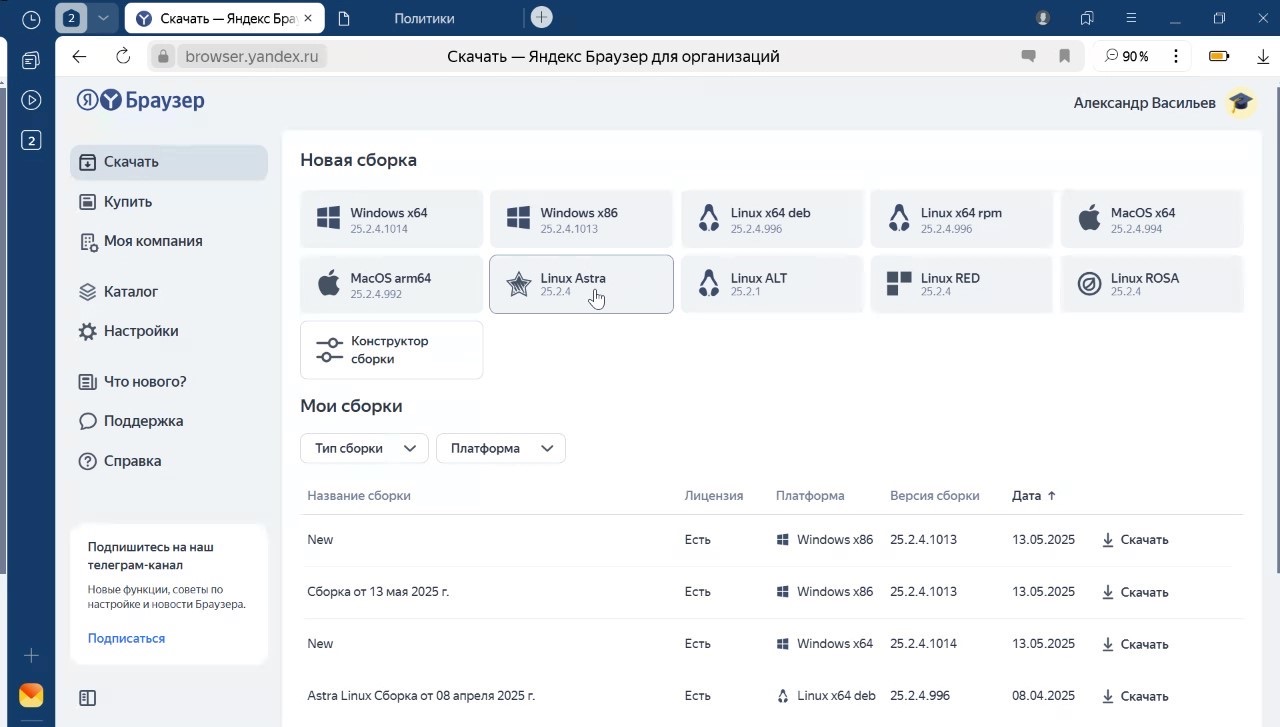Click the lock icon in the address bar

point(163,56)
